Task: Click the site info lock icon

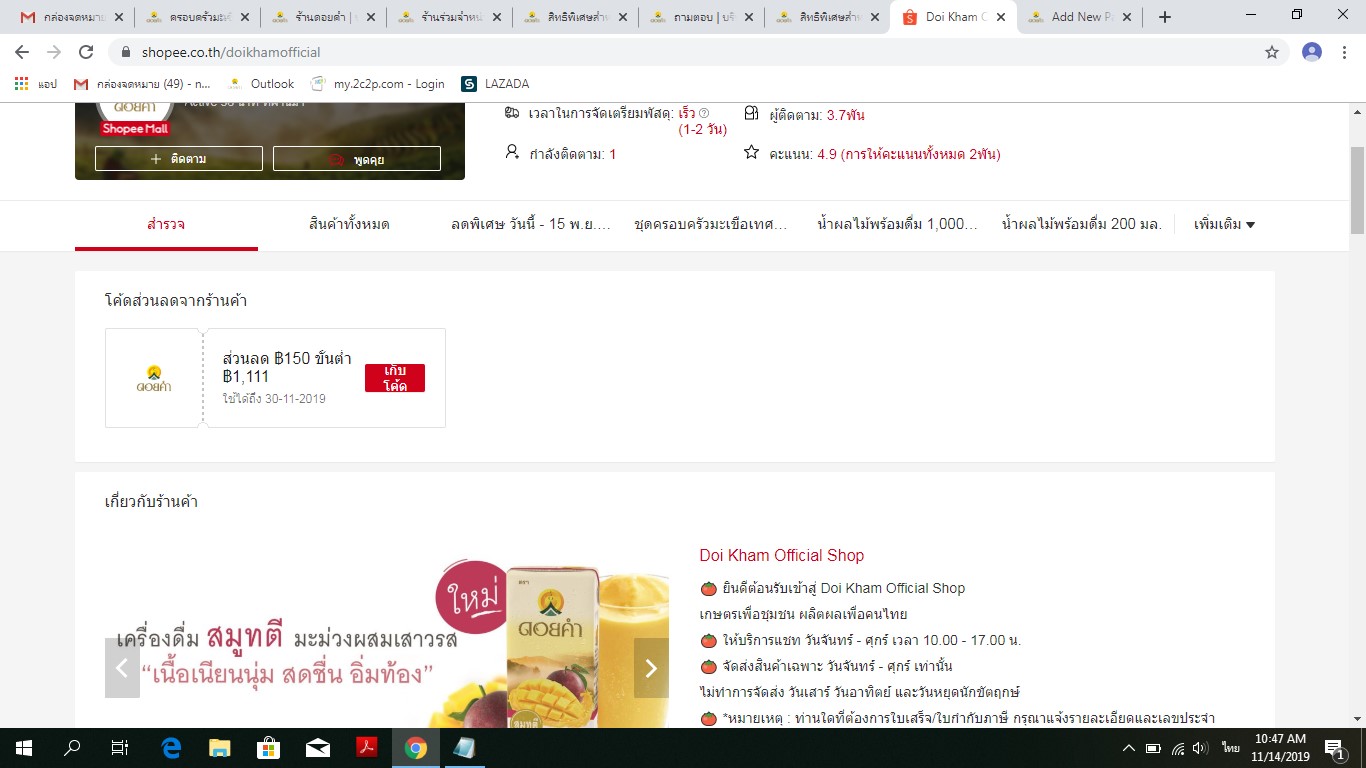Action: pos(126,52)
